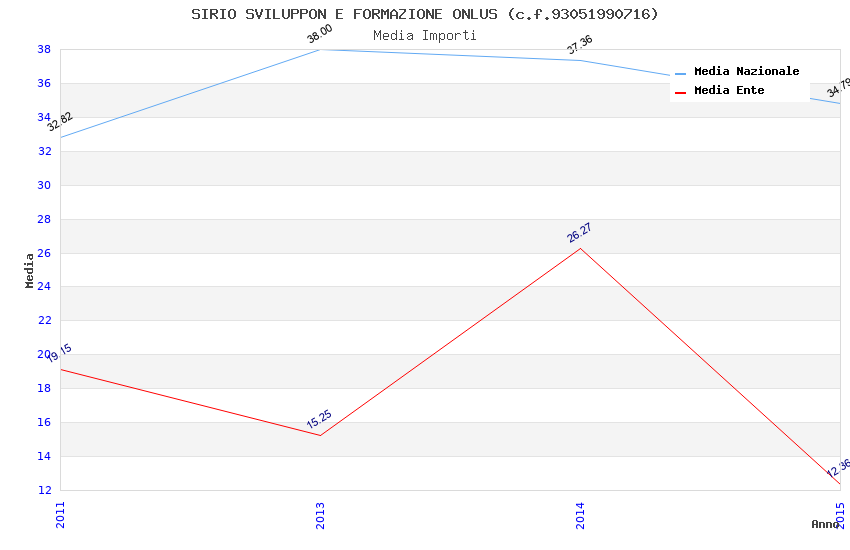850x550 pixels.
Task: Click the 32.82 data point label
Action: pyautogui.click(x=60, y=122)
